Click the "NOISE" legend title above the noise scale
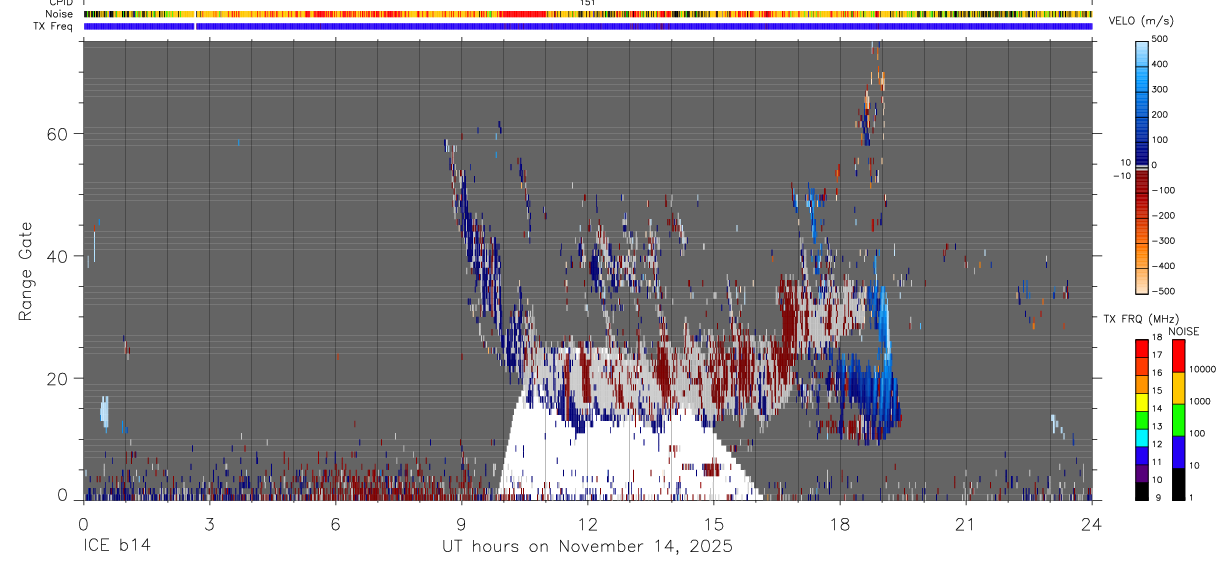Screen dimensions: 1228x567 click(x=1184, y=331)
